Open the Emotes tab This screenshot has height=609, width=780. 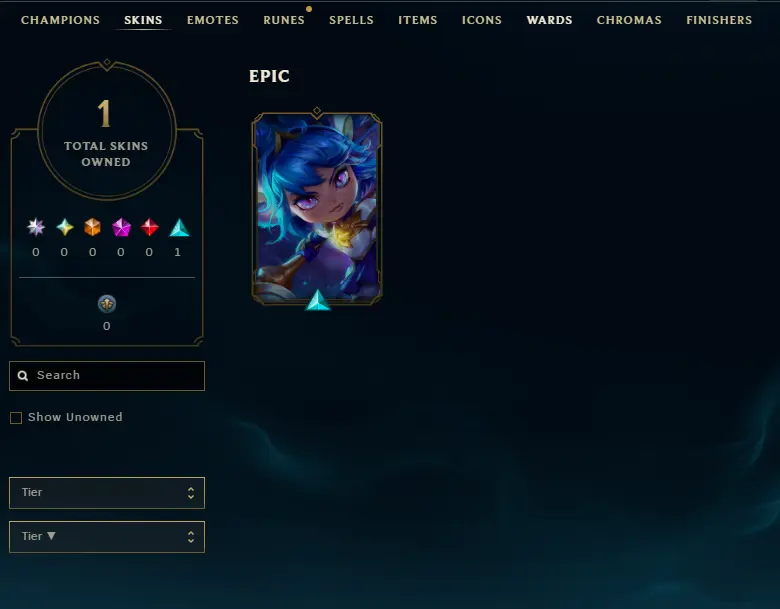click(x=213, y=20)
